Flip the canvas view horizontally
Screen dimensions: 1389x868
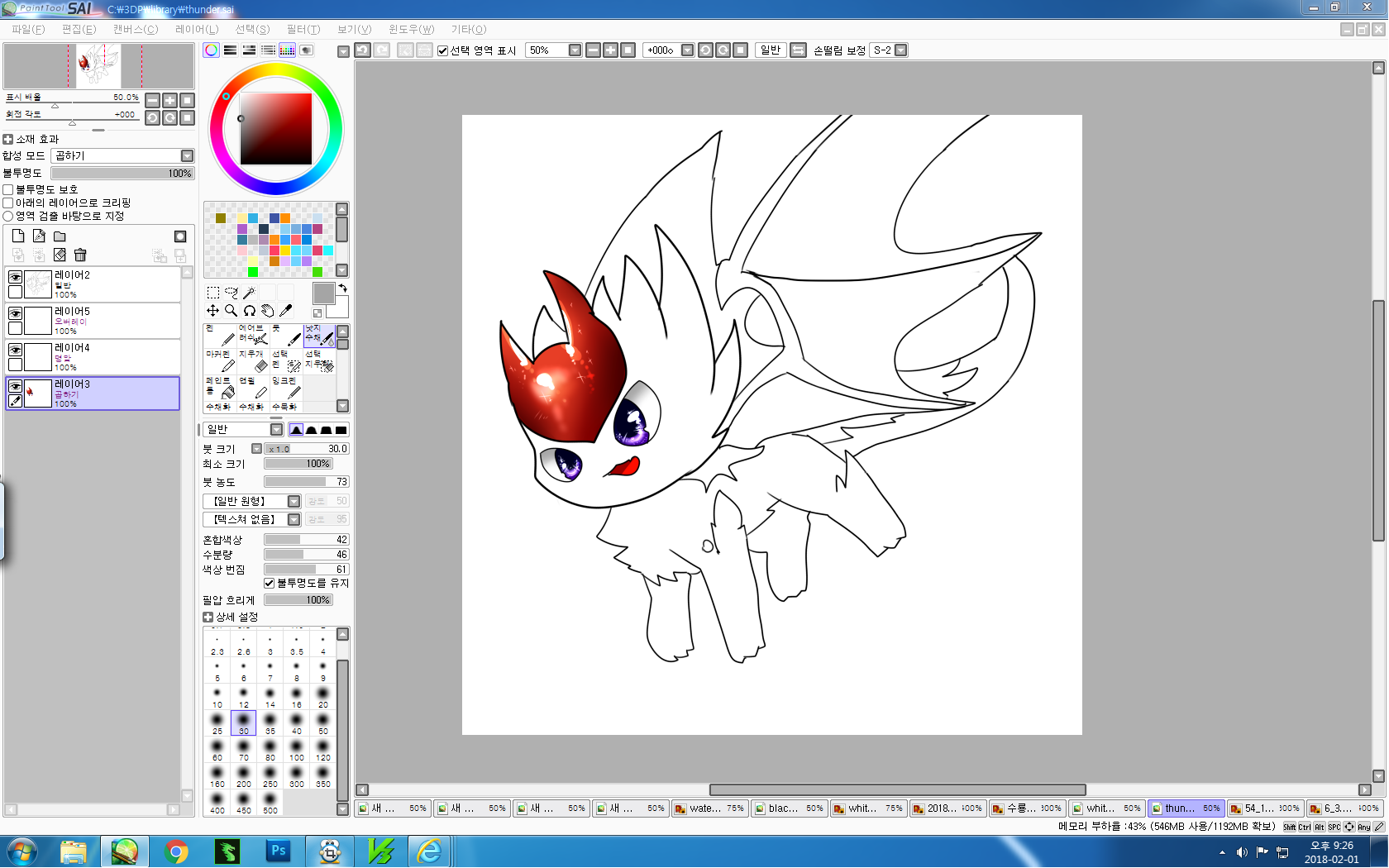point(798,50)
